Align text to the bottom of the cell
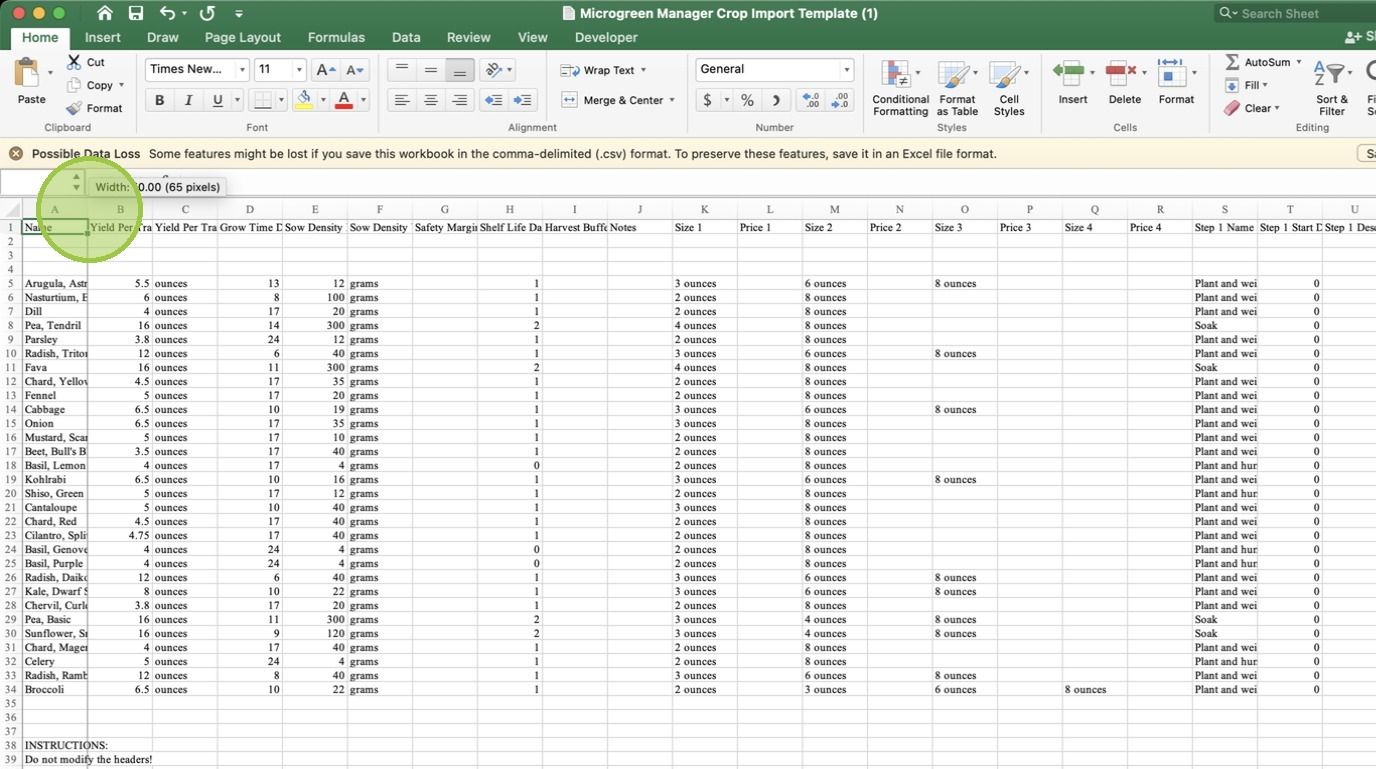 (460, 69)
